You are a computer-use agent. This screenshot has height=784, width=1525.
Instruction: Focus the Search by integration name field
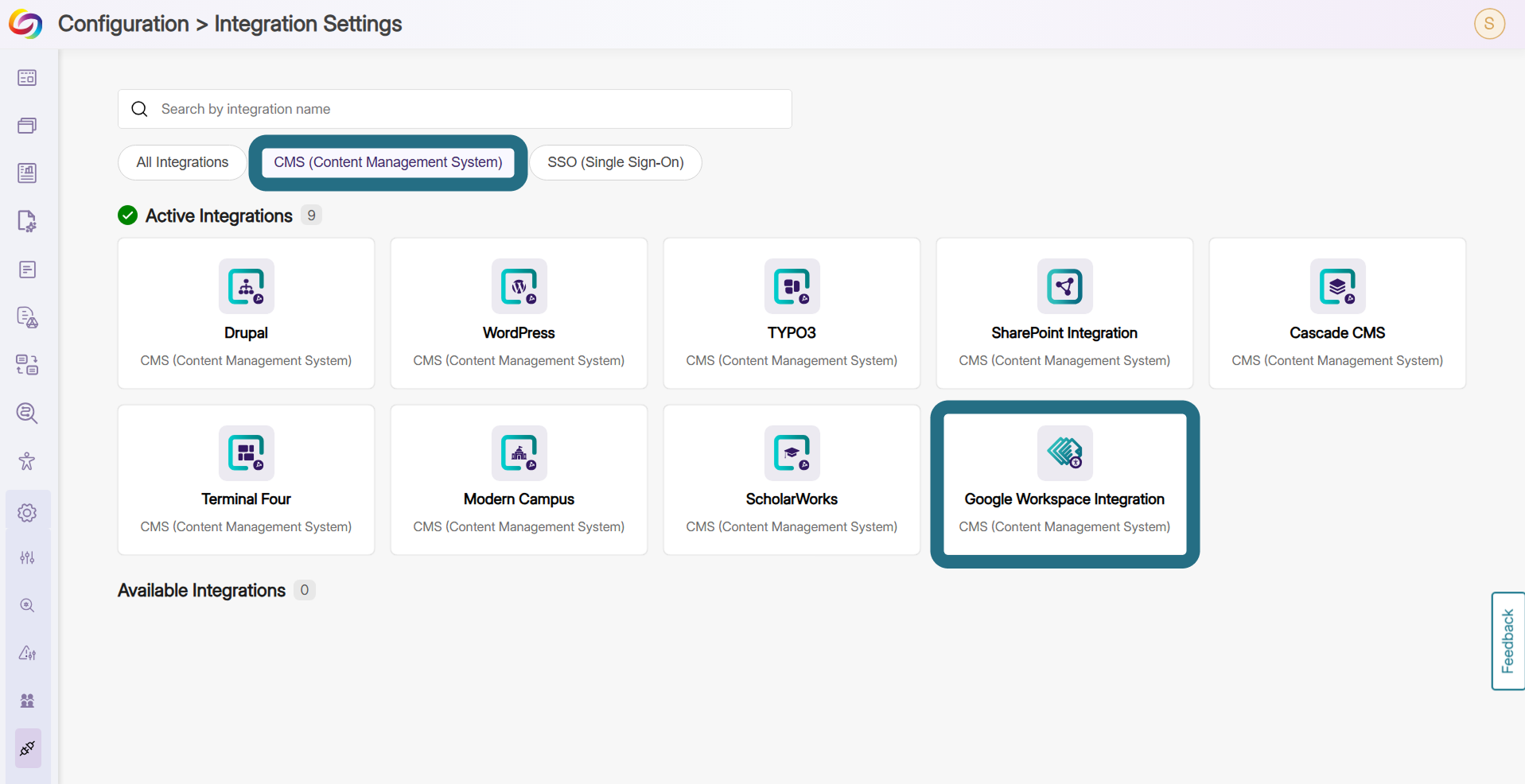tap(455, 109)
